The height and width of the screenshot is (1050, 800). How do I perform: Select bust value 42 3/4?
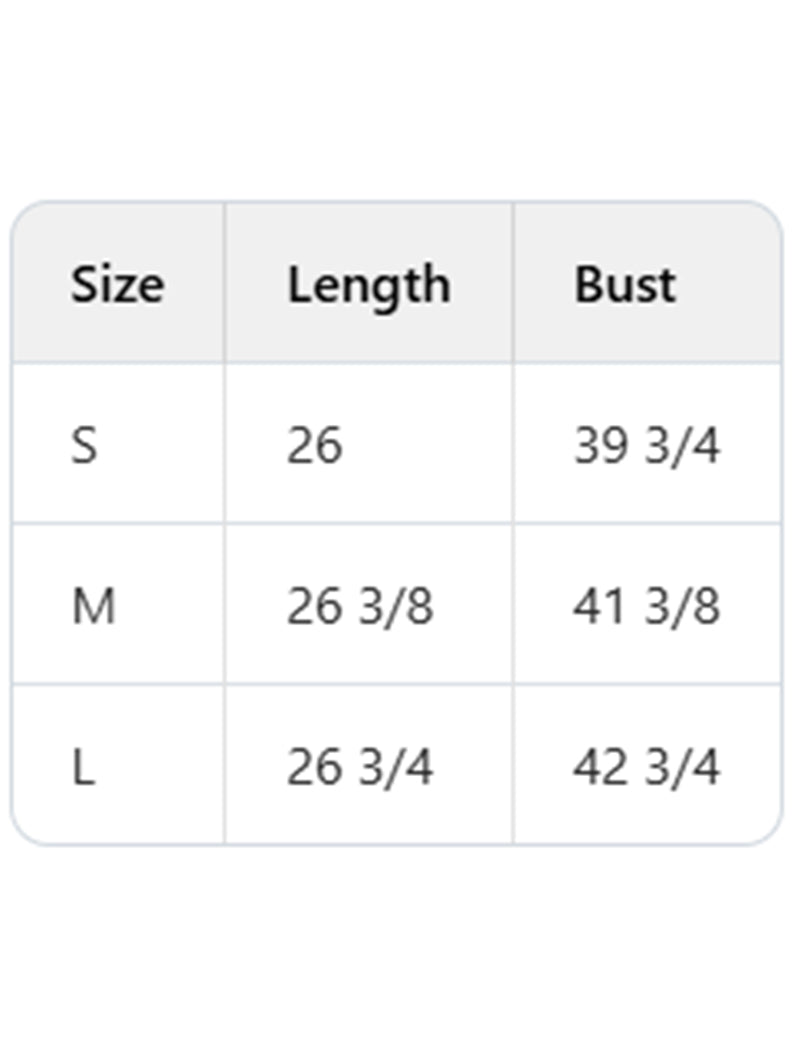point(646,767)
